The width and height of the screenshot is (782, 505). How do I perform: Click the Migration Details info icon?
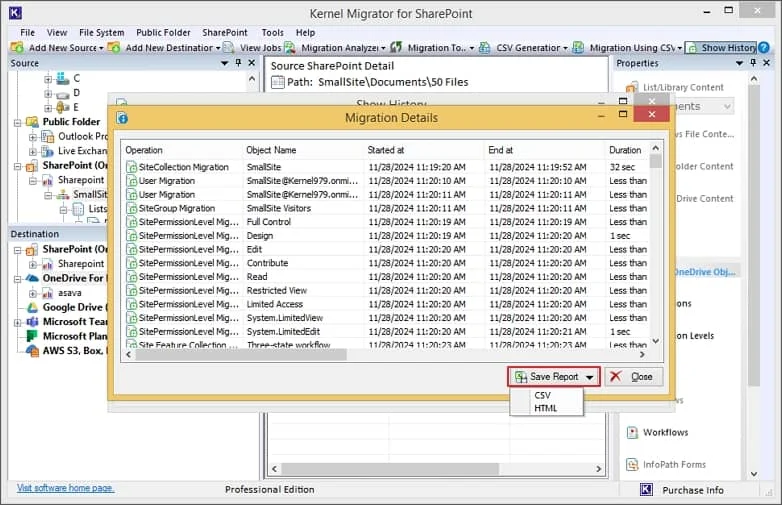pyautogui.click(x=122, y=118)
